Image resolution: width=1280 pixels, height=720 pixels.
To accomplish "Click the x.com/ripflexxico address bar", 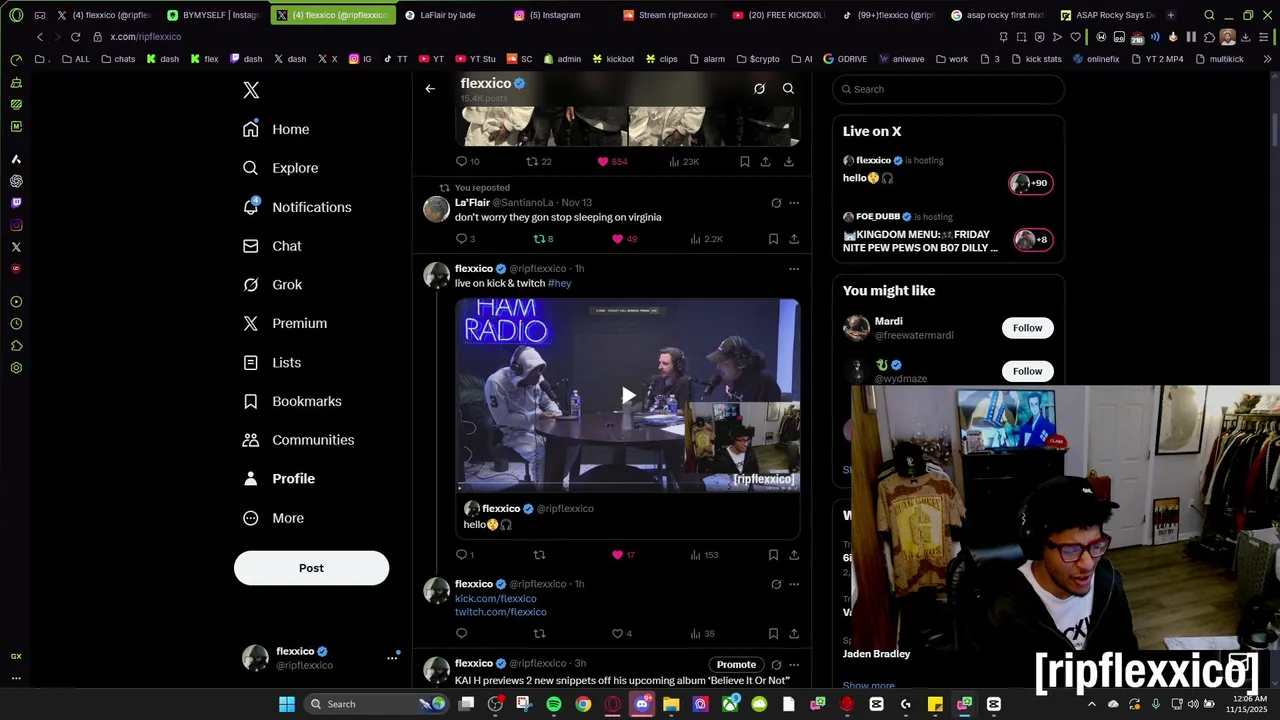I will click(x=145, y=37).
